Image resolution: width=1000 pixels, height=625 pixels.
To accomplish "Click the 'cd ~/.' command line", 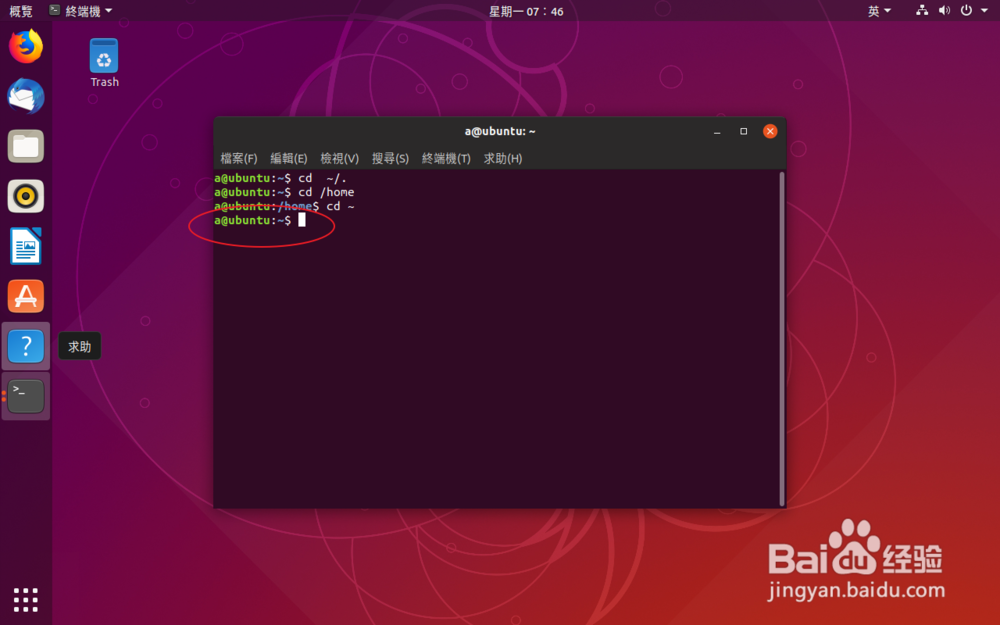I will coord(281,178).
